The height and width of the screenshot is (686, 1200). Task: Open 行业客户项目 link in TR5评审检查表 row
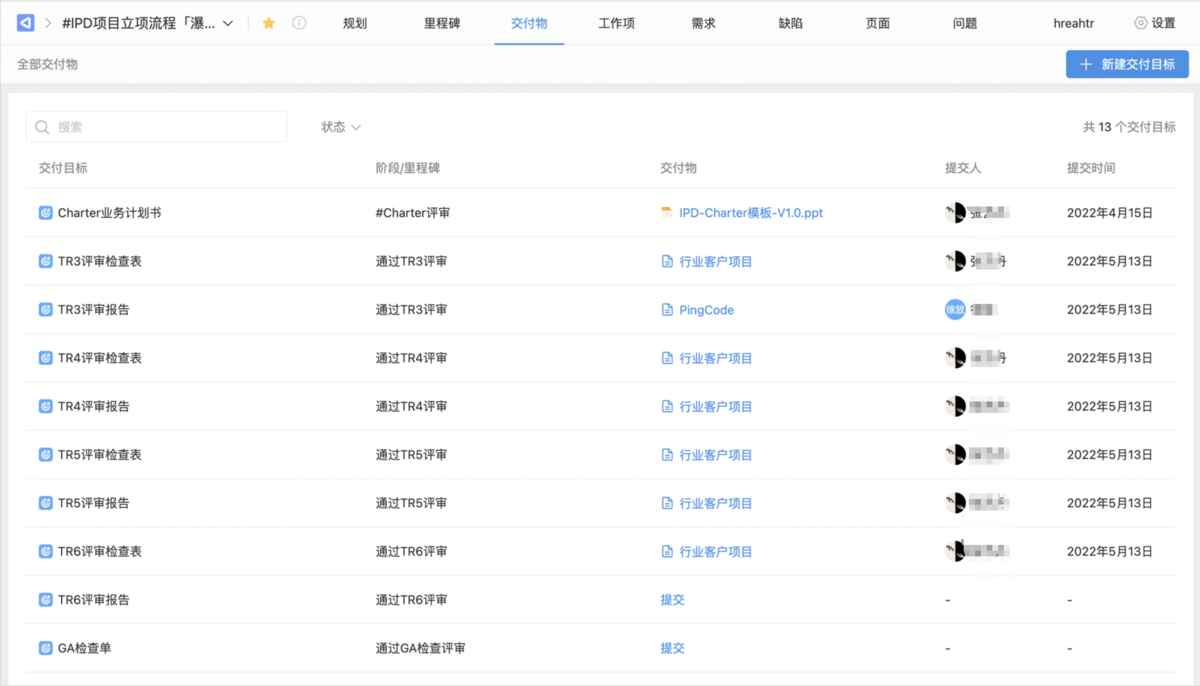coord(716,455)
